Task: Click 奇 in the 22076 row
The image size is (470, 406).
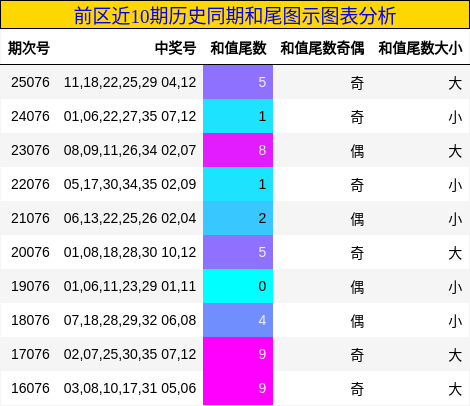Action: (357, 185)
